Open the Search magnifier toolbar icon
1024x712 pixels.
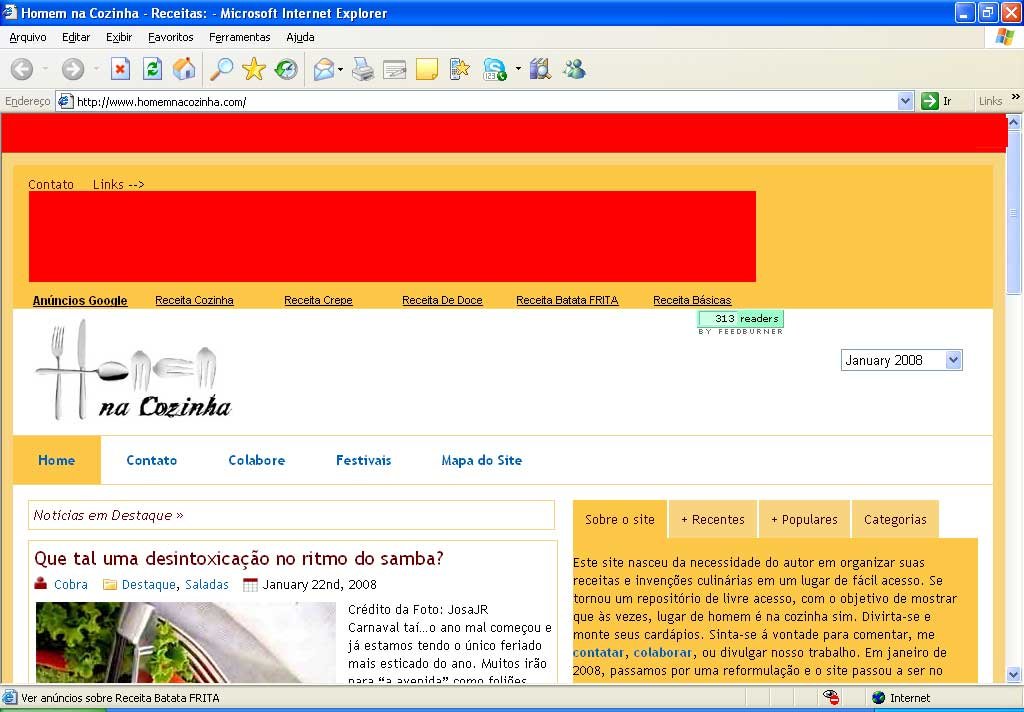tap(221, 69)
